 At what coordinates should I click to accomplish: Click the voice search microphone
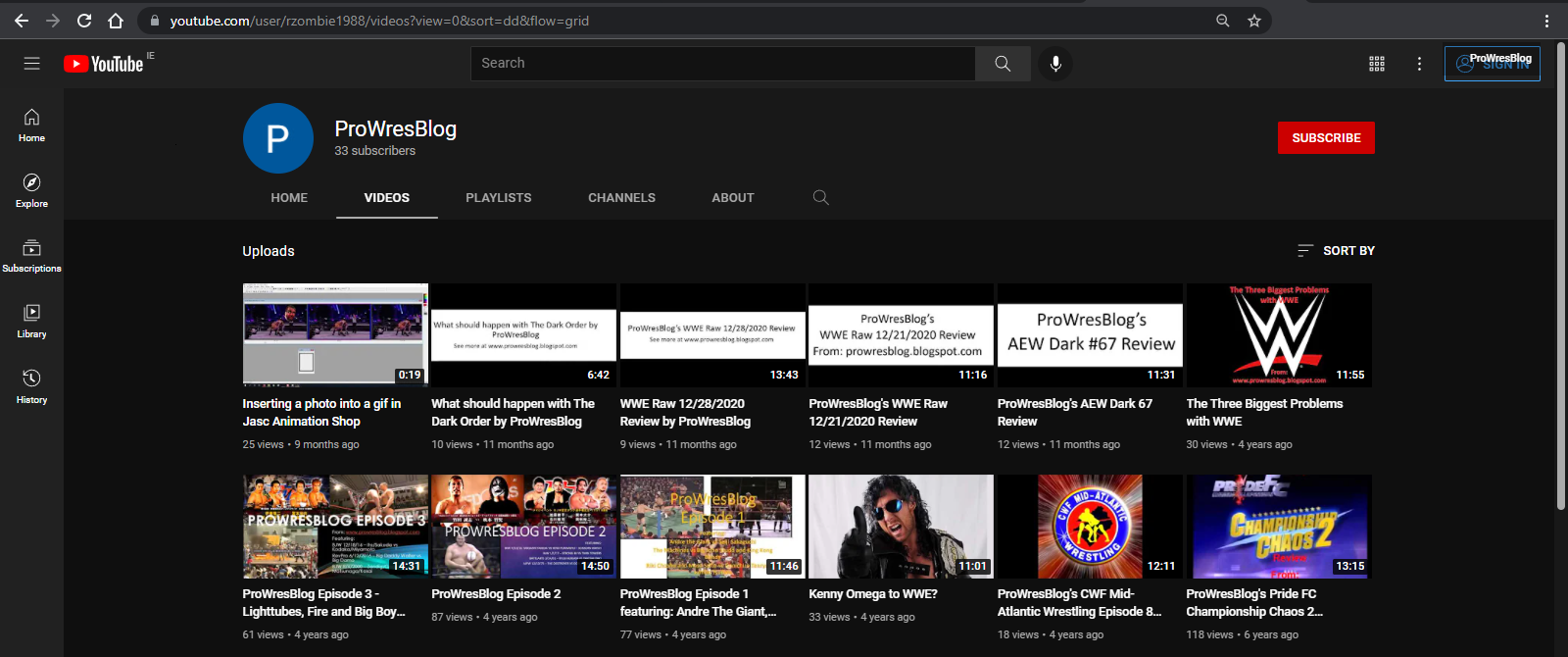pos(1055,64)
